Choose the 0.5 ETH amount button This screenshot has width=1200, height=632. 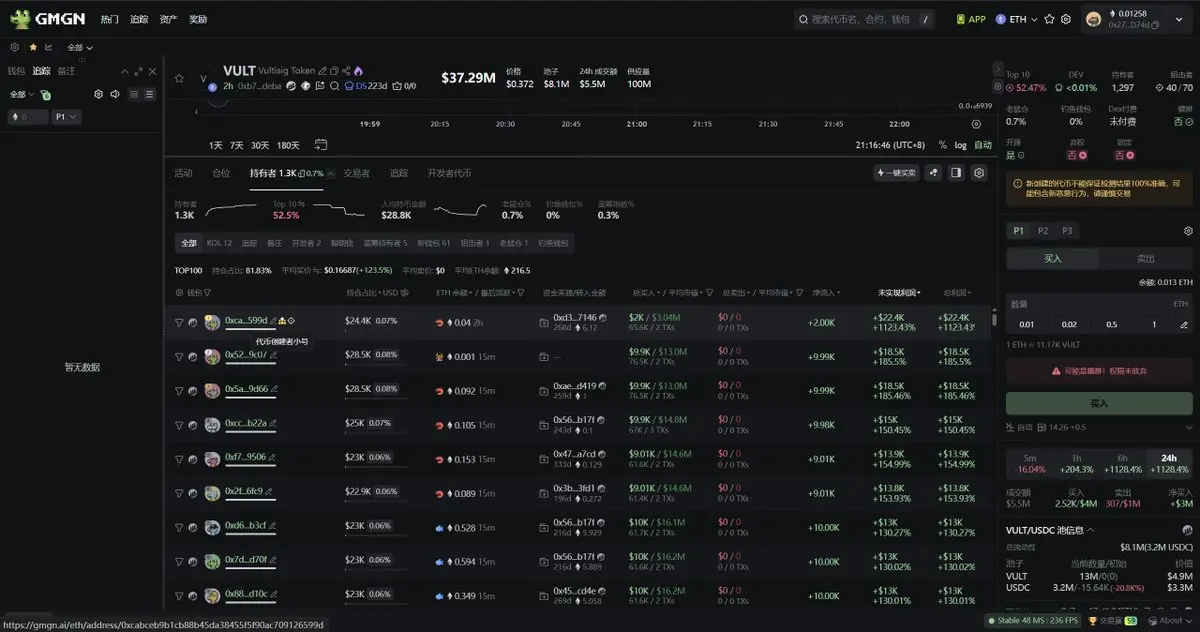click(x=1111, y=324)
